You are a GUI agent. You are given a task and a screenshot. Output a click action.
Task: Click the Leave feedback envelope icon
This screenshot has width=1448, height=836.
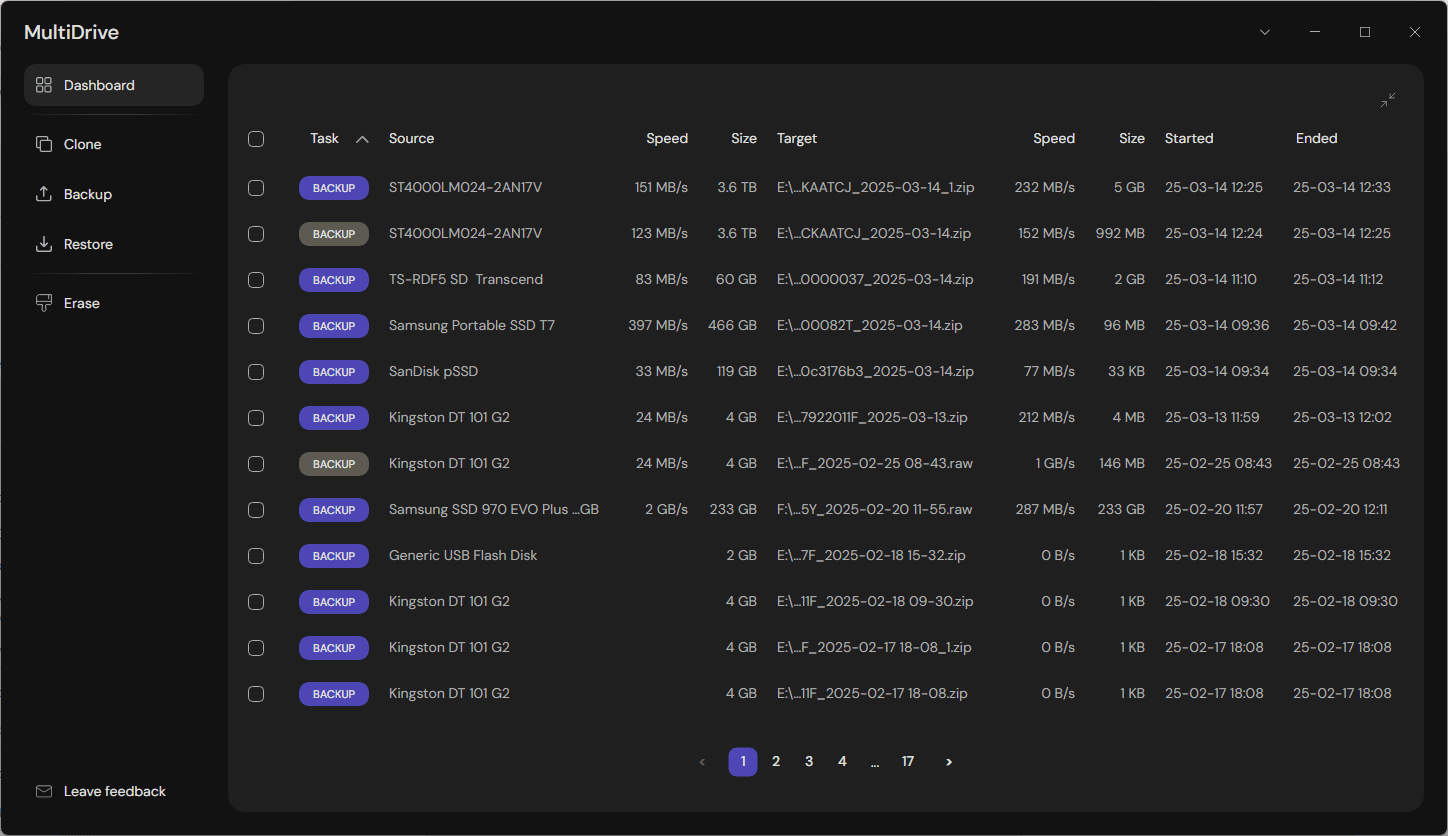click(x=44, y=791)
